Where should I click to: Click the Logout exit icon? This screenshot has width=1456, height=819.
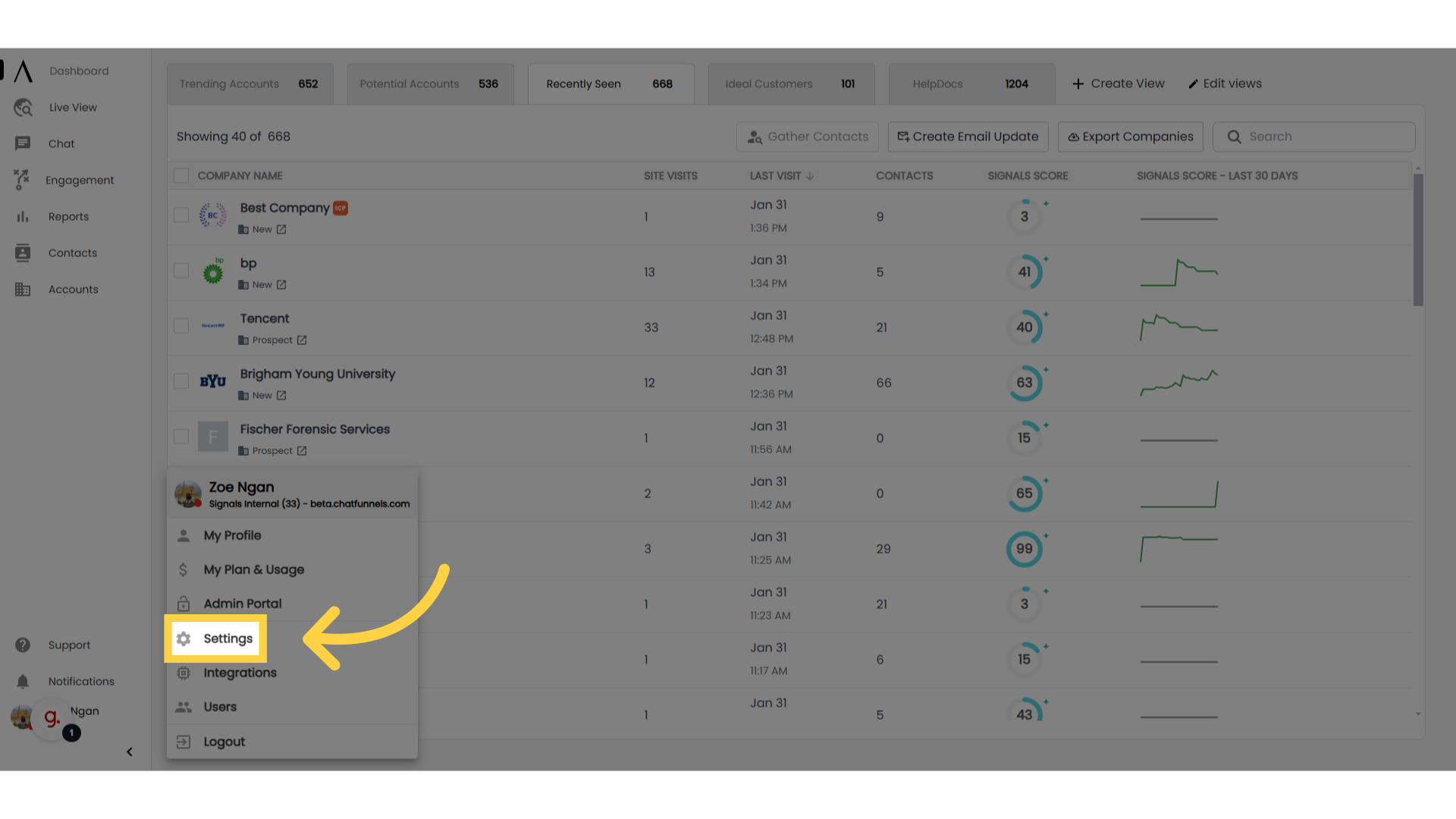184,742
